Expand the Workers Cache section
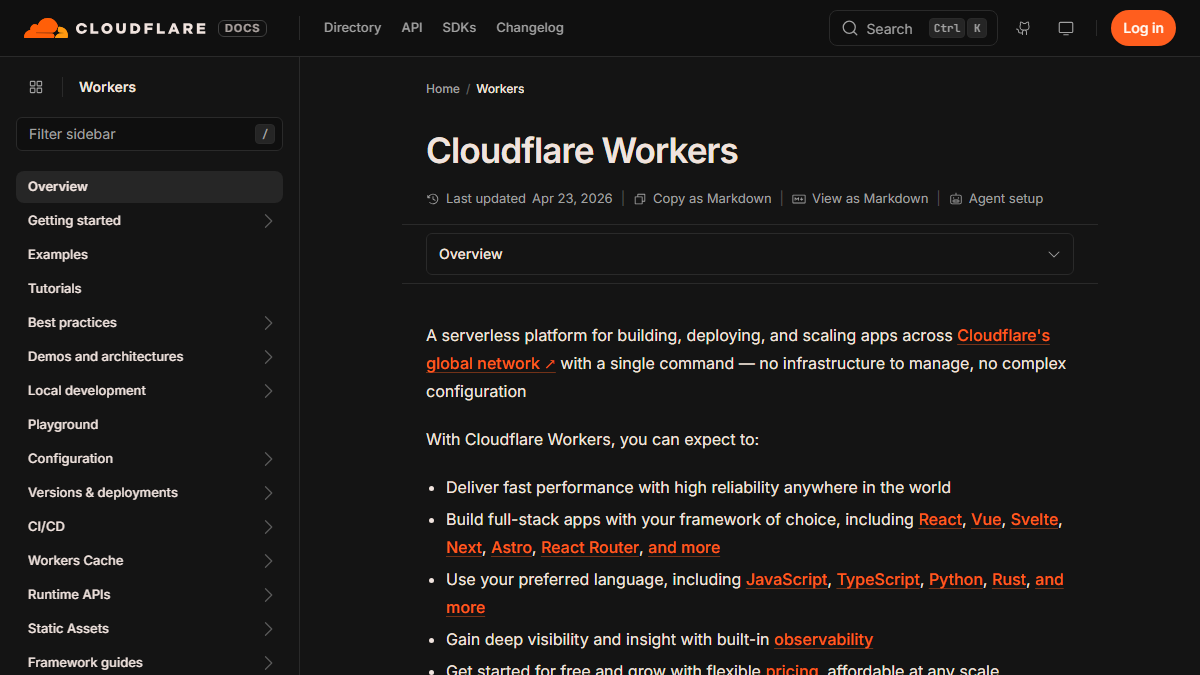The height and width of the screenshot is (675, 1200). 268,561
